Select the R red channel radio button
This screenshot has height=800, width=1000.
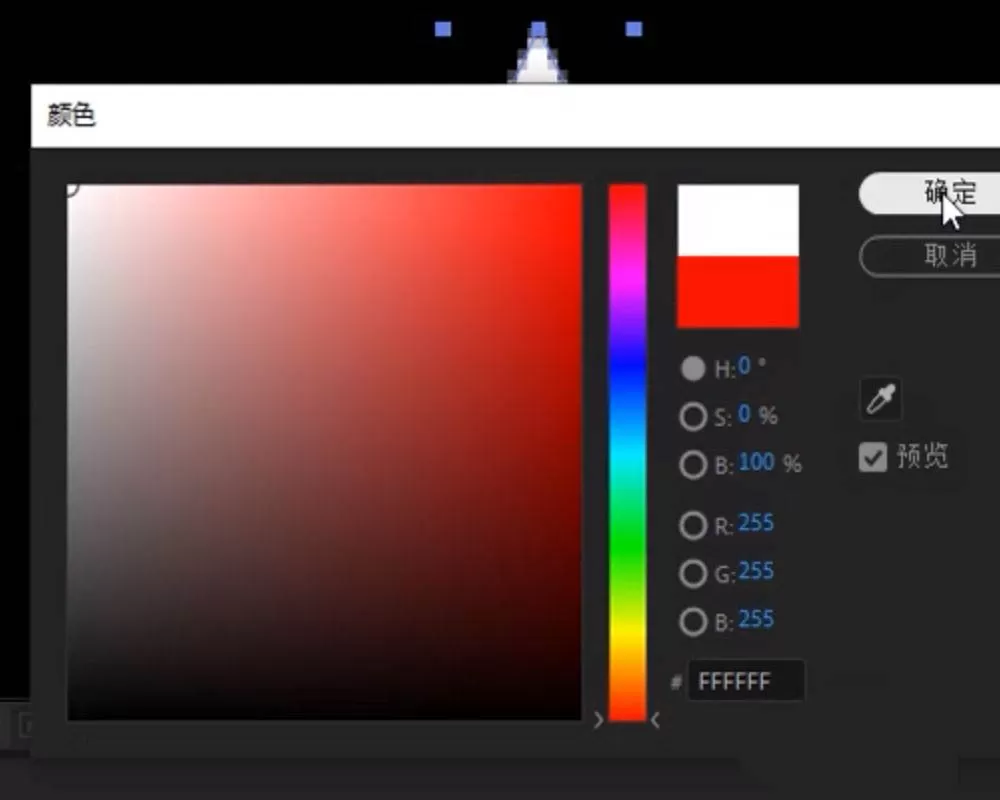[693, 526]
